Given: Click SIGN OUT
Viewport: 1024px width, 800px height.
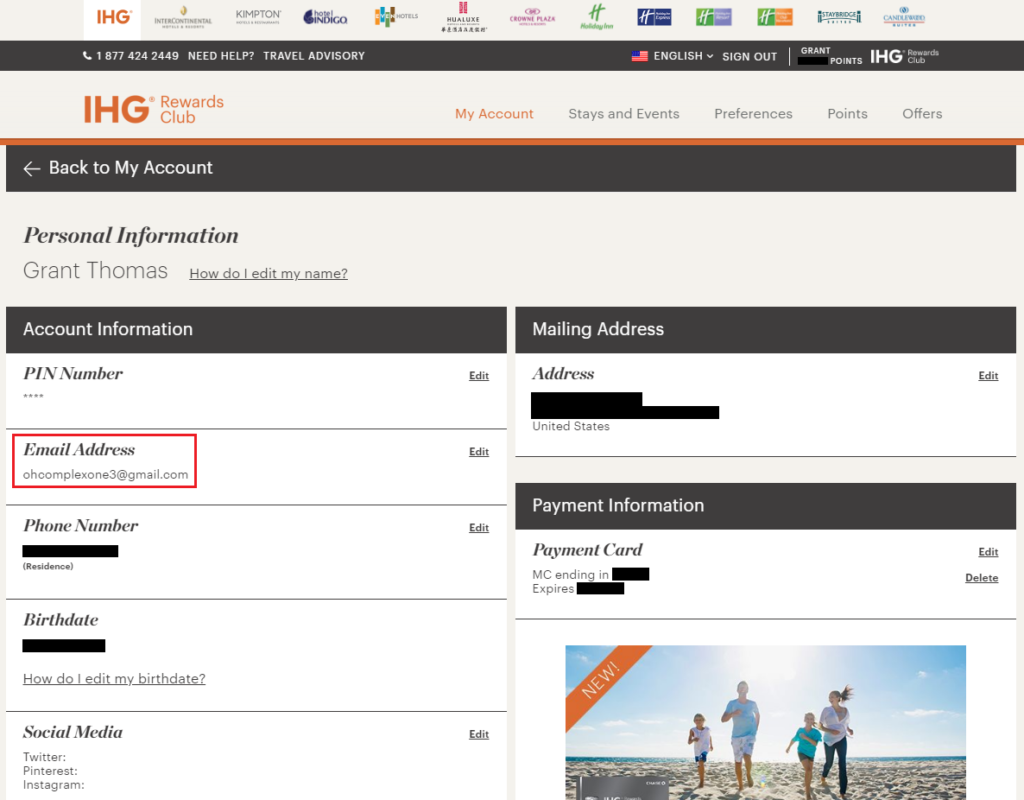Looking at the screenshot, I should click(749, 56).
